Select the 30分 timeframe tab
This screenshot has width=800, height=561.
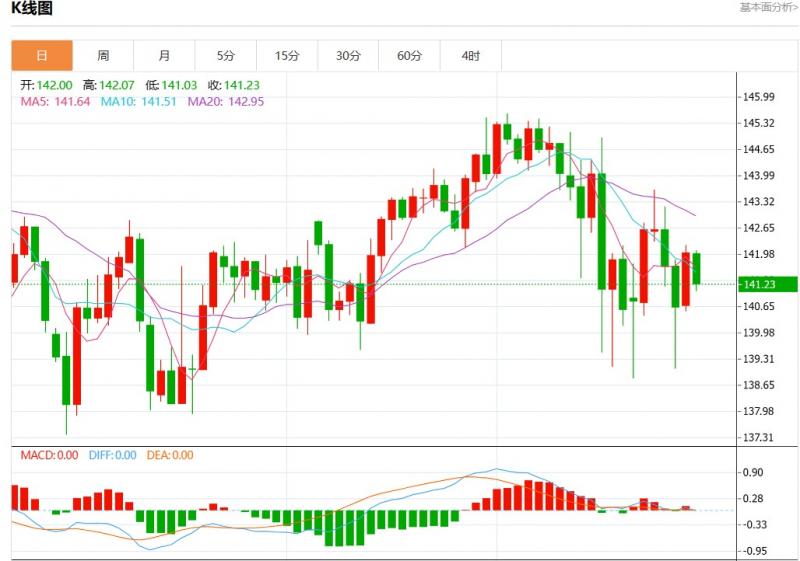(x=348, y=56)
